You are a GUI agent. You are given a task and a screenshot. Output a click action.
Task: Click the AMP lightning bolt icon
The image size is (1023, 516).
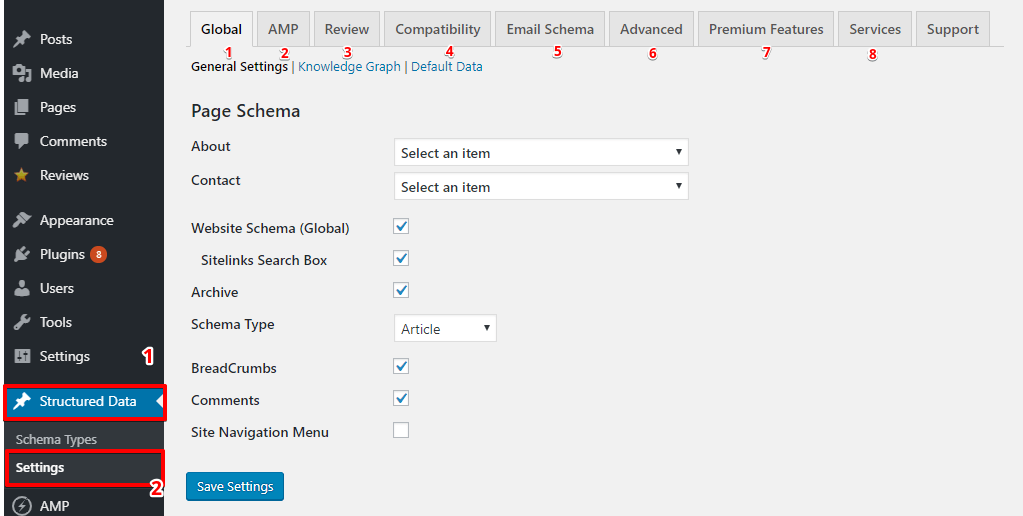point(22,506)
